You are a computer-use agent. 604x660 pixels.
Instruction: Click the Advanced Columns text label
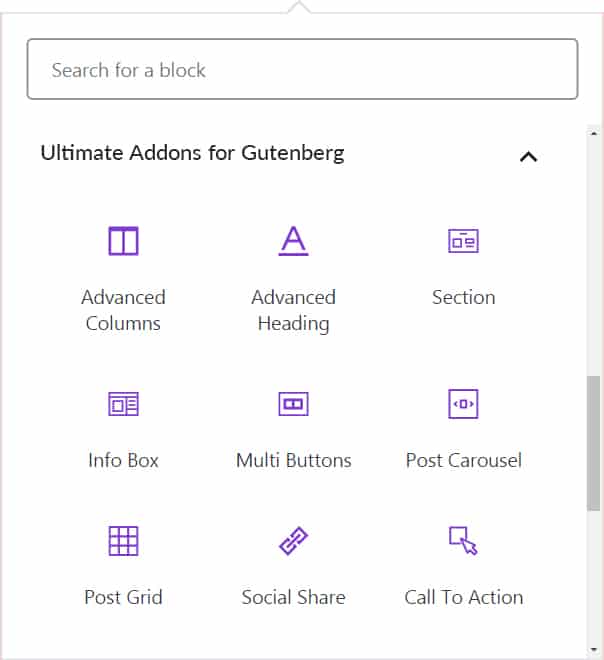123,310
